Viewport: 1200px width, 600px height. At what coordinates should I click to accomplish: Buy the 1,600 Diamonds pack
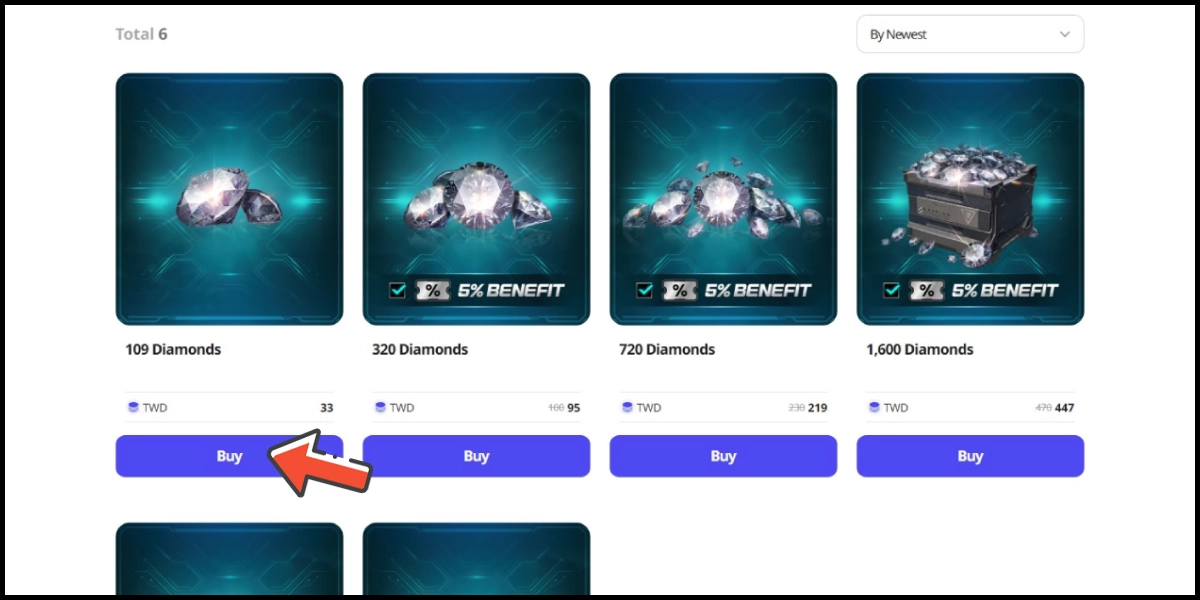(x=970, y=456)
